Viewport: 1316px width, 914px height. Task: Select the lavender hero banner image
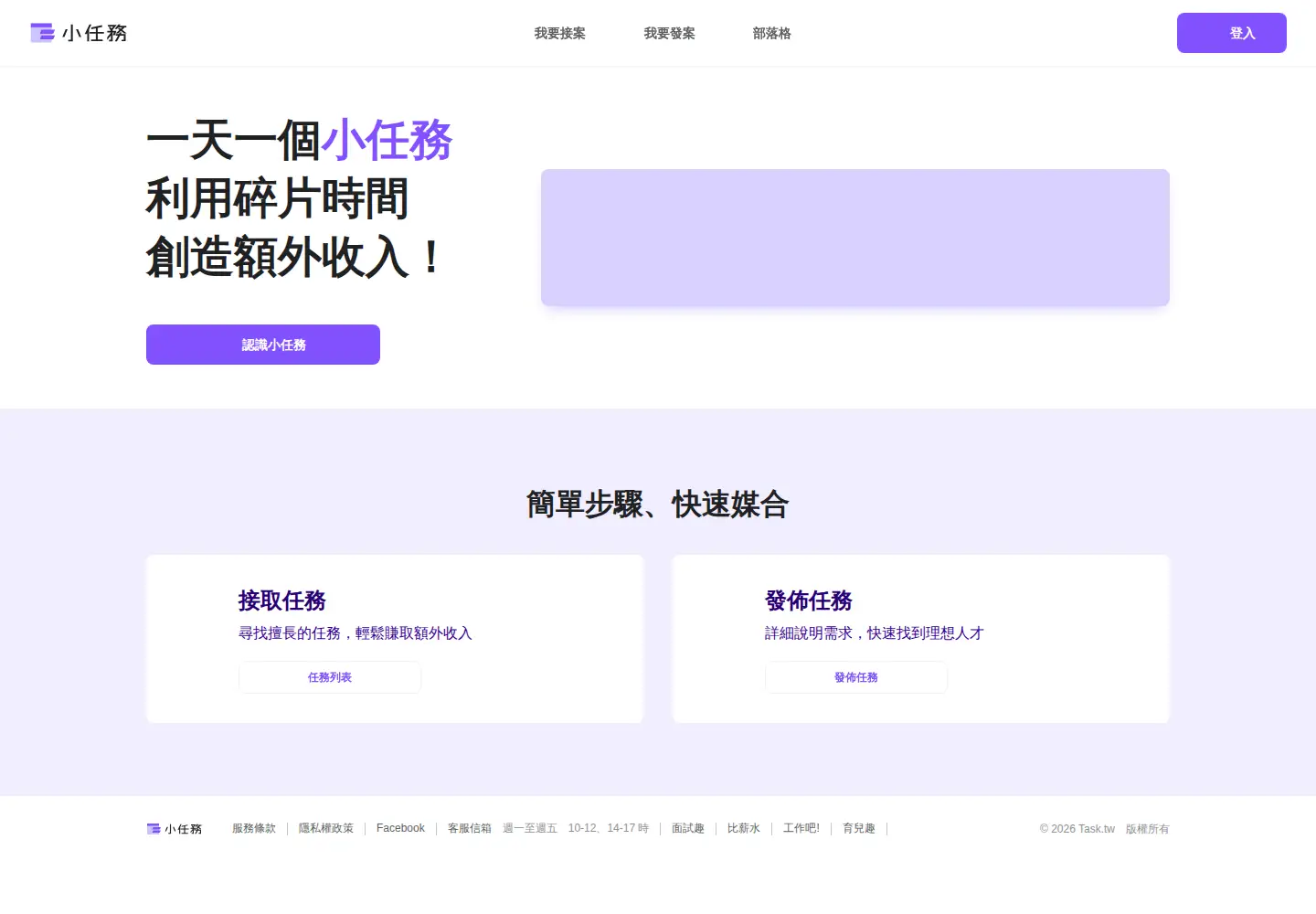[855, 238]
